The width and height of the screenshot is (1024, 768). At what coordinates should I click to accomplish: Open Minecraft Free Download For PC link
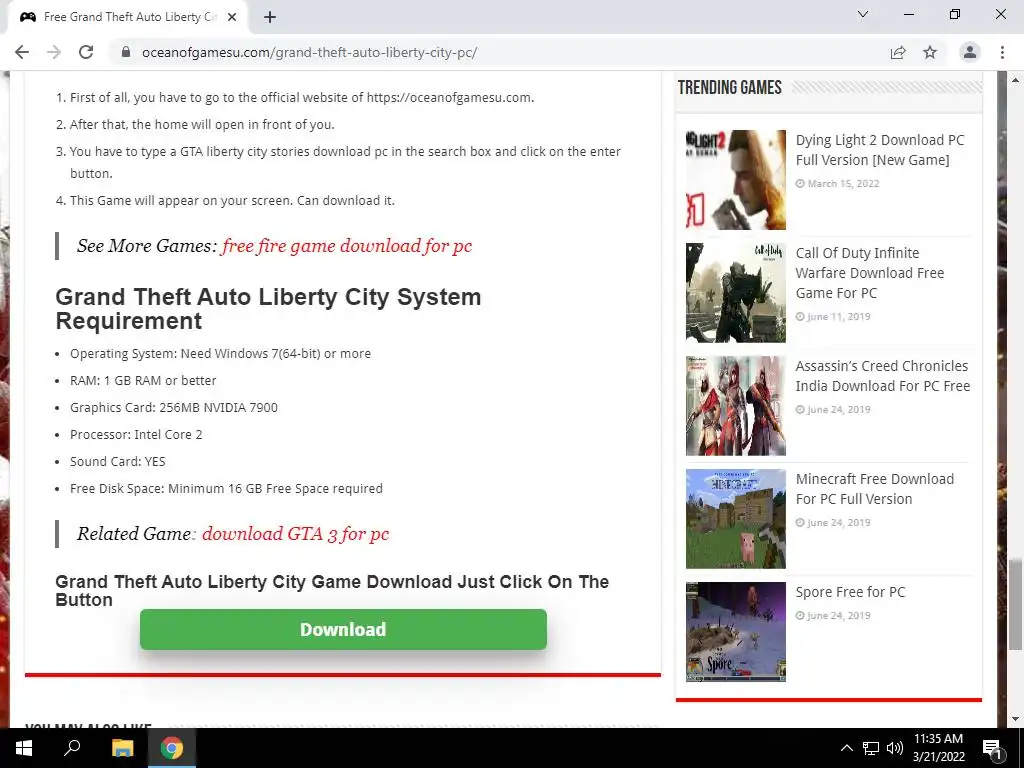(874, 488)
